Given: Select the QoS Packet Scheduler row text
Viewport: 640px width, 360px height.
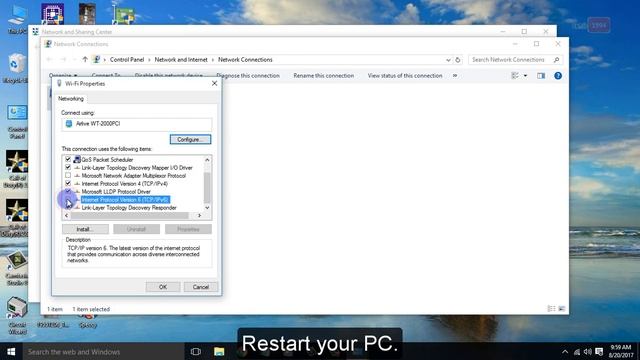Looking at the screenshot, I should pos(107,160).
